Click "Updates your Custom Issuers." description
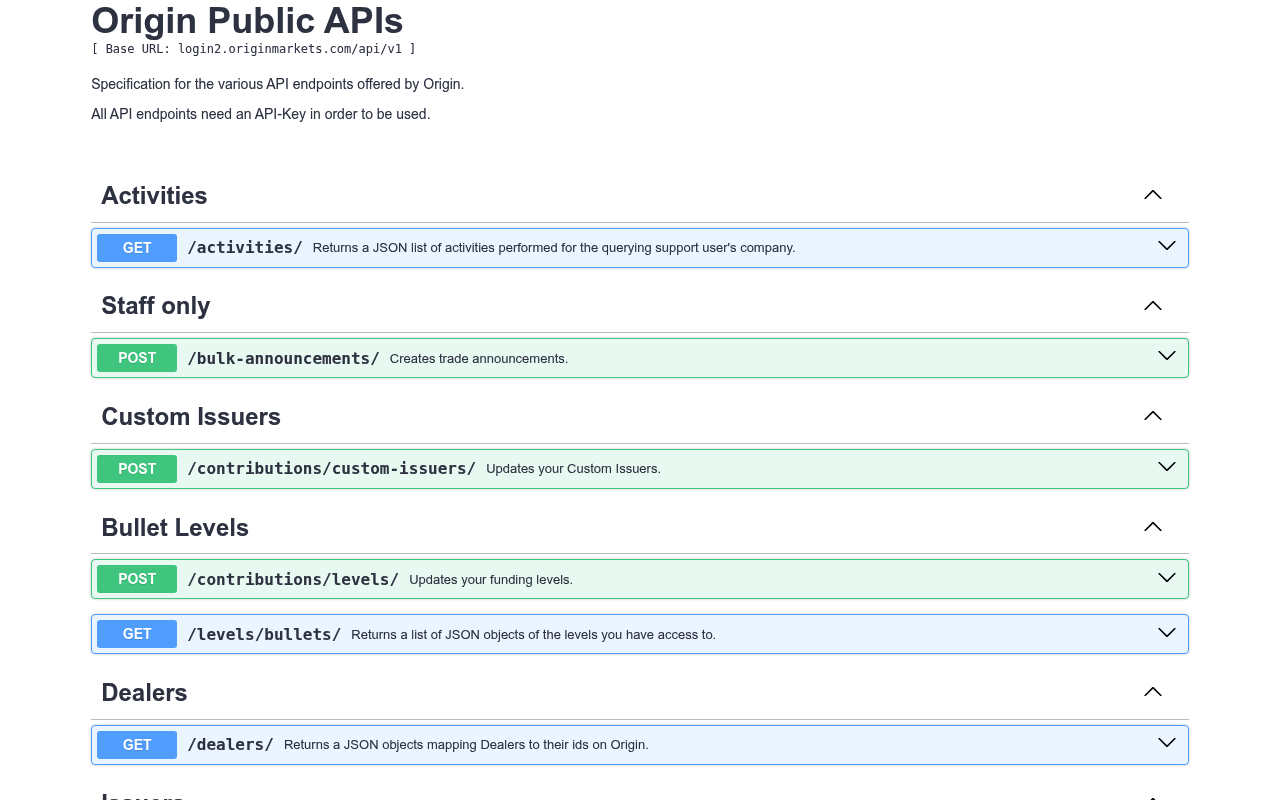 573,469
